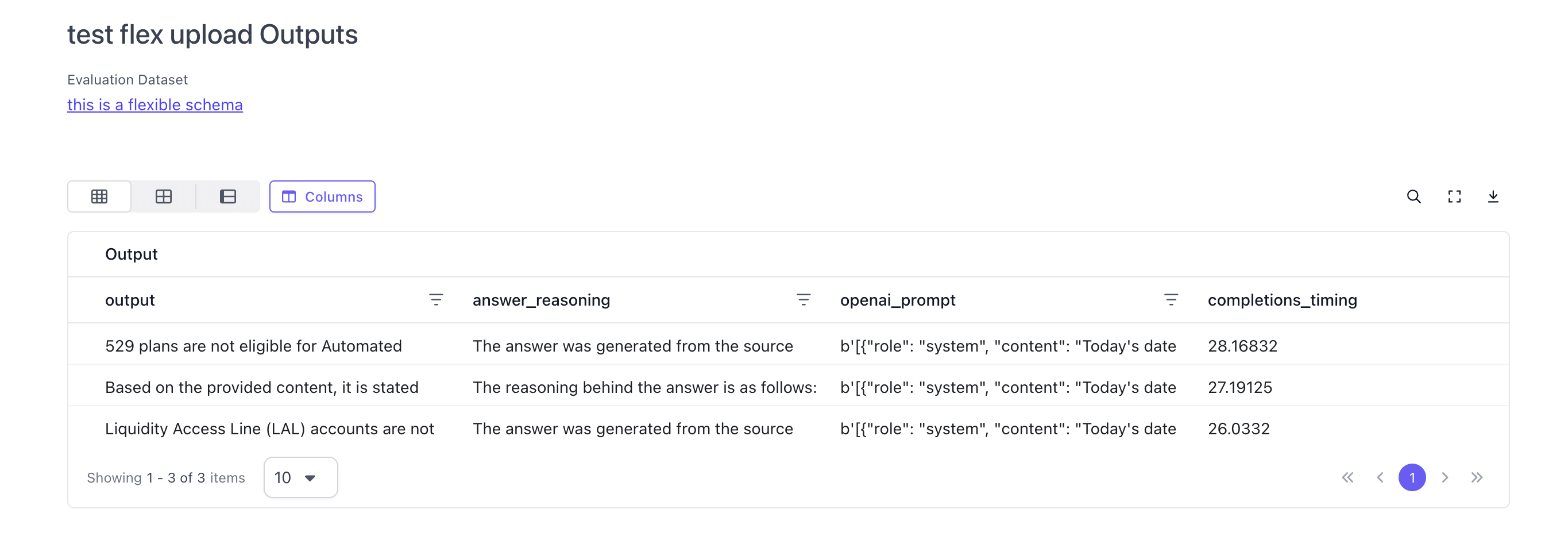Open filter for answer_reasoning column
The width and height of the screenshot is (1568, 540).
pos(804,299)
